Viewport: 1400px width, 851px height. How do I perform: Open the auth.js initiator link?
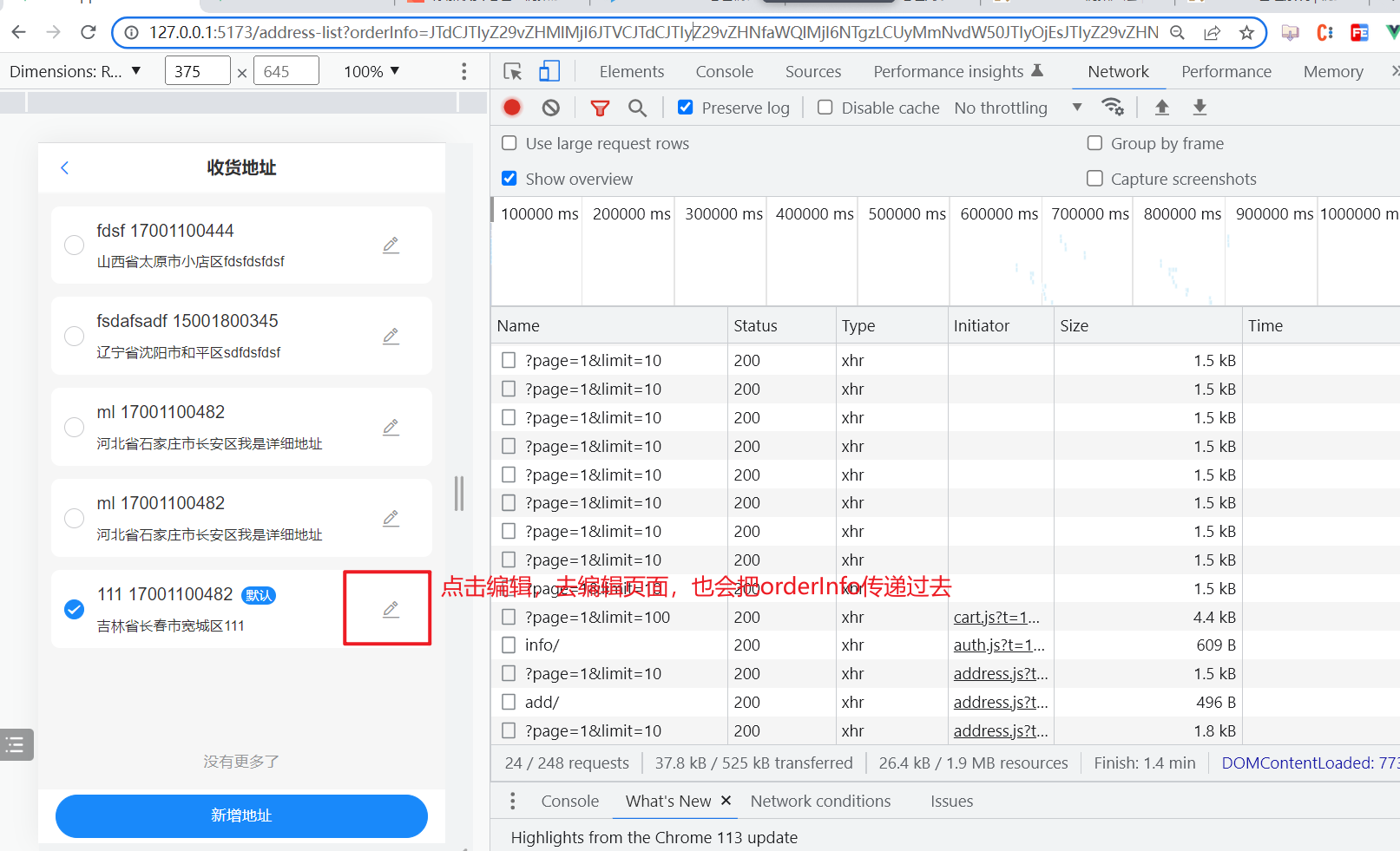[x=999, y=645]
